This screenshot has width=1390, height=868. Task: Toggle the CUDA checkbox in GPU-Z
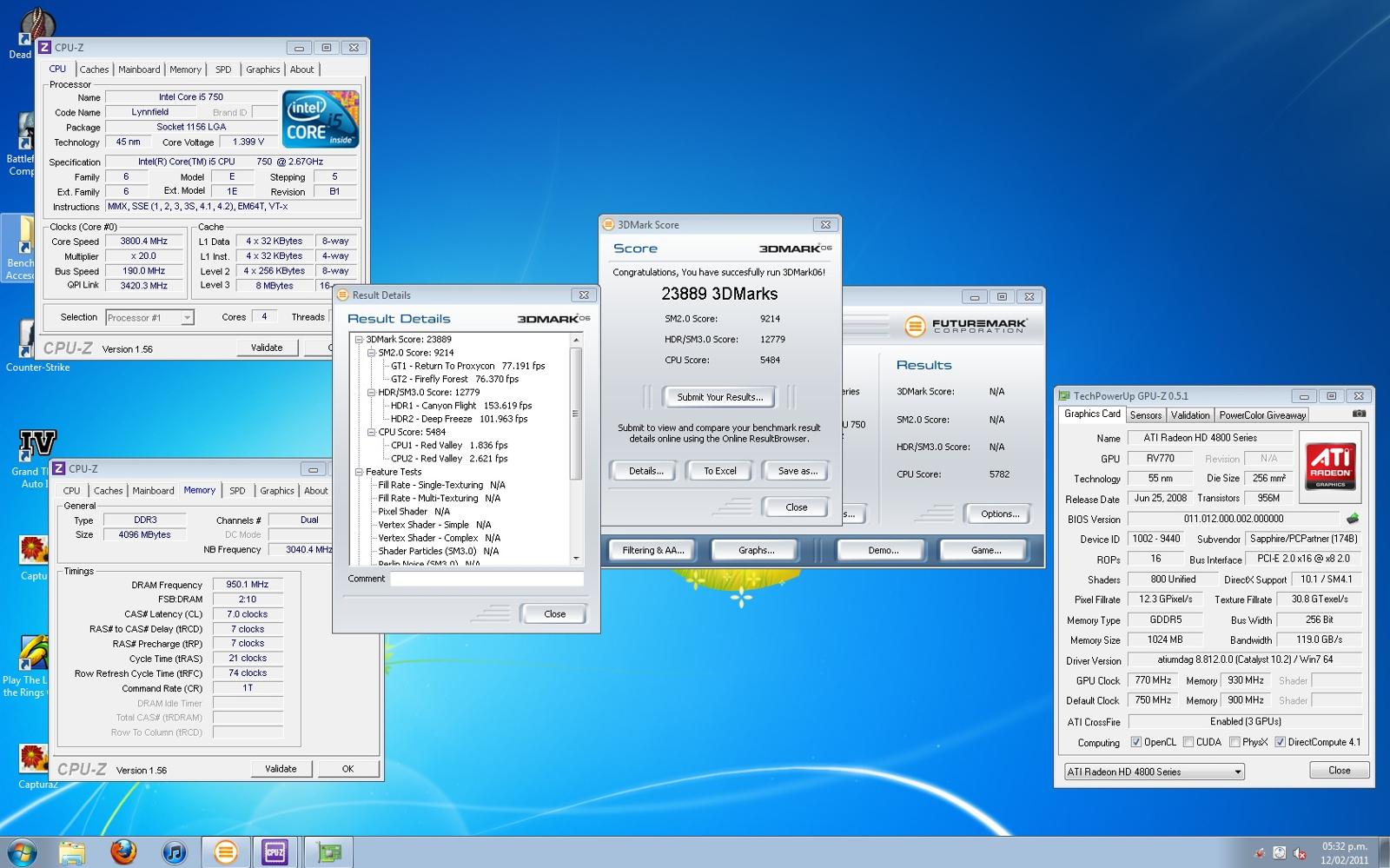point(1188,742)
